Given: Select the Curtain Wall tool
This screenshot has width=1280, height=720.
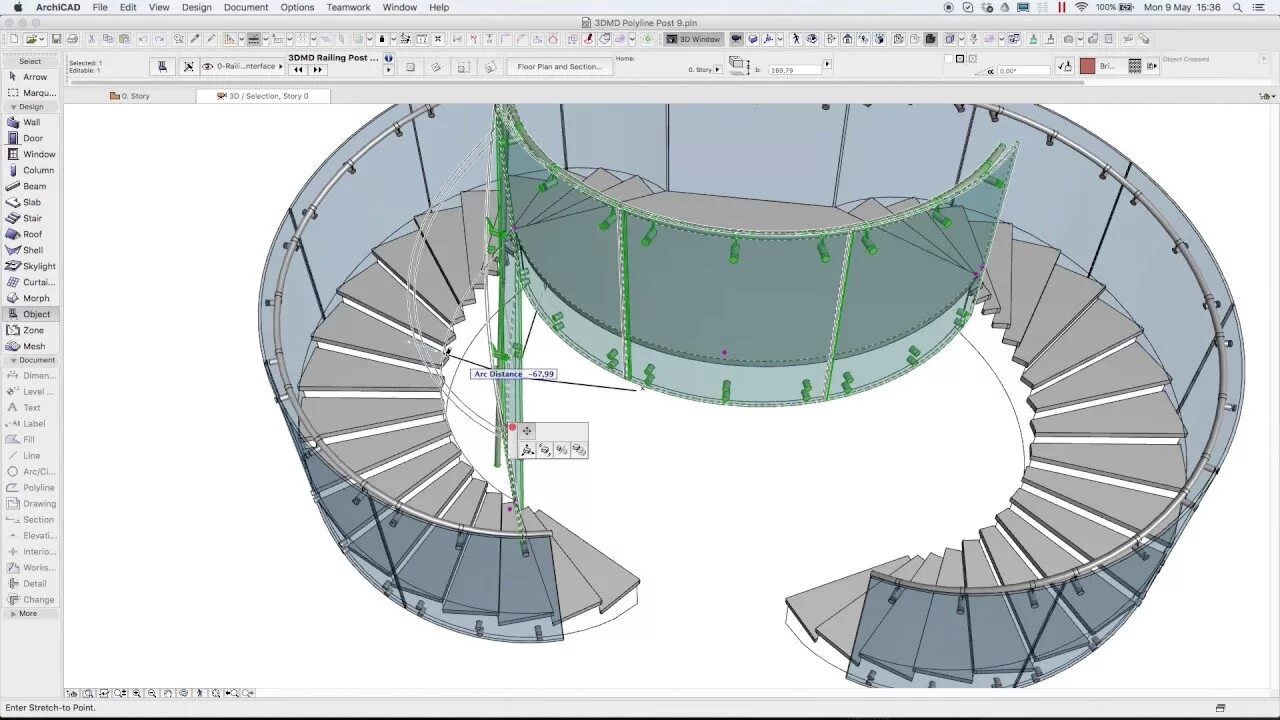Looking at the screenshot, I should pyautogui.click(x=30, y=282).
